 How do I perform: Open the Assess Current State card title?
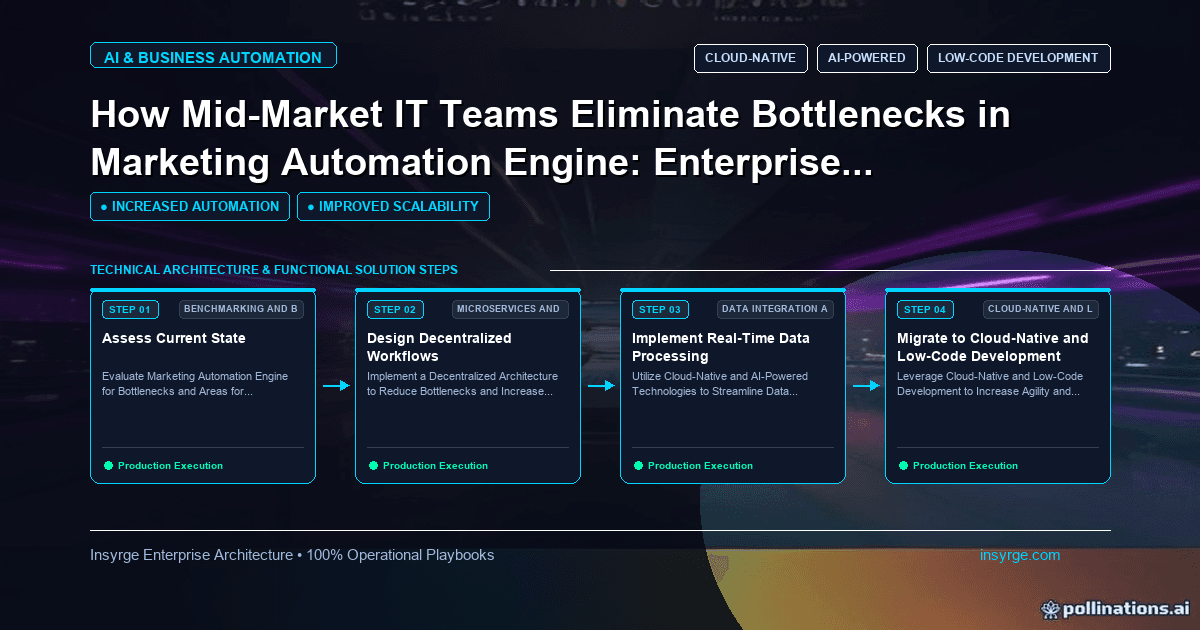[174, 338]
